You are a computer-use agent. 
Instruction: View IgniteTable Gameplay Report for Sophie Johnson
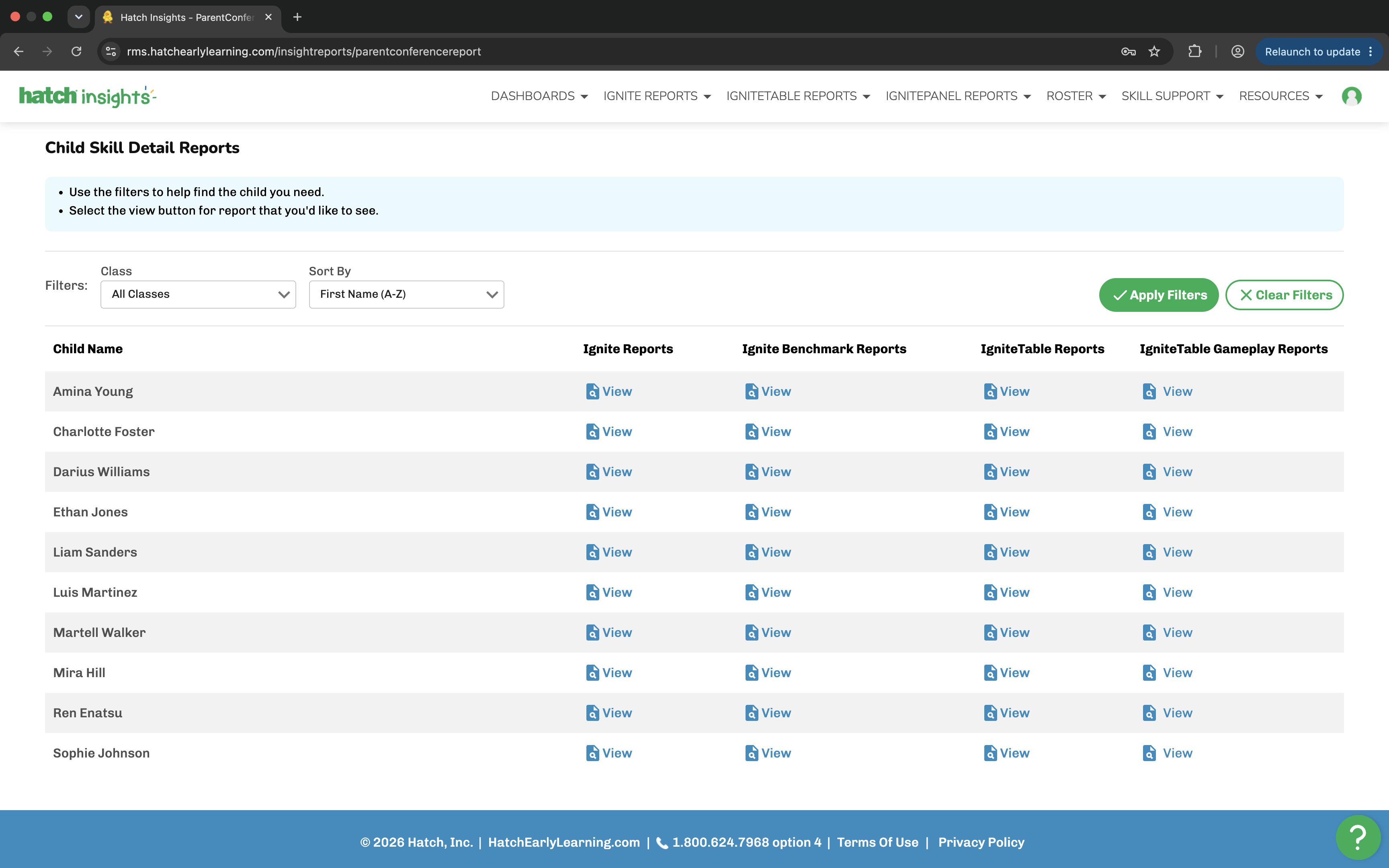point(1168,753)
